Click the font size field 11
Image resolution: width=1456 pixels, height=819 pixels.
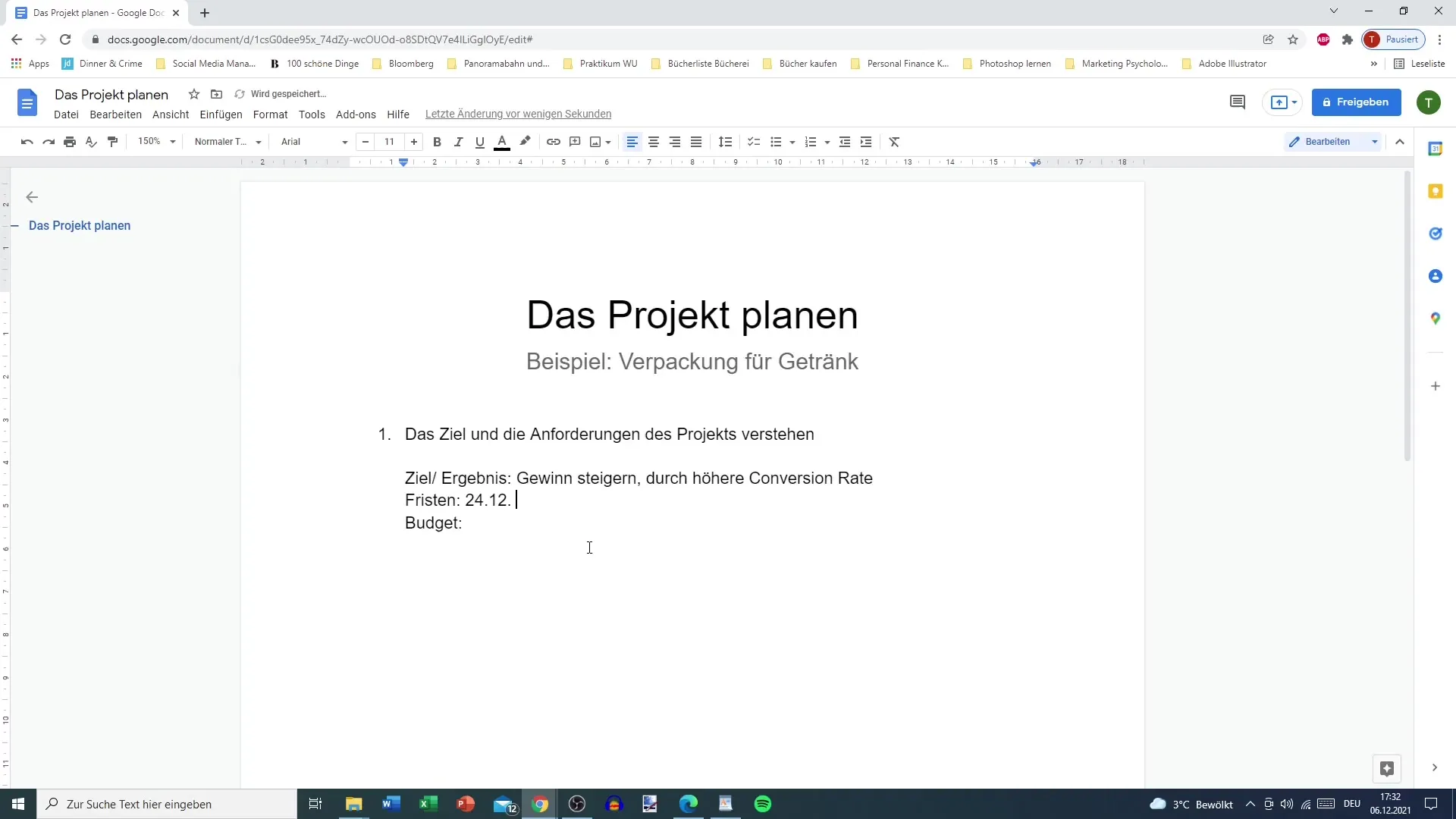point(389,142)
